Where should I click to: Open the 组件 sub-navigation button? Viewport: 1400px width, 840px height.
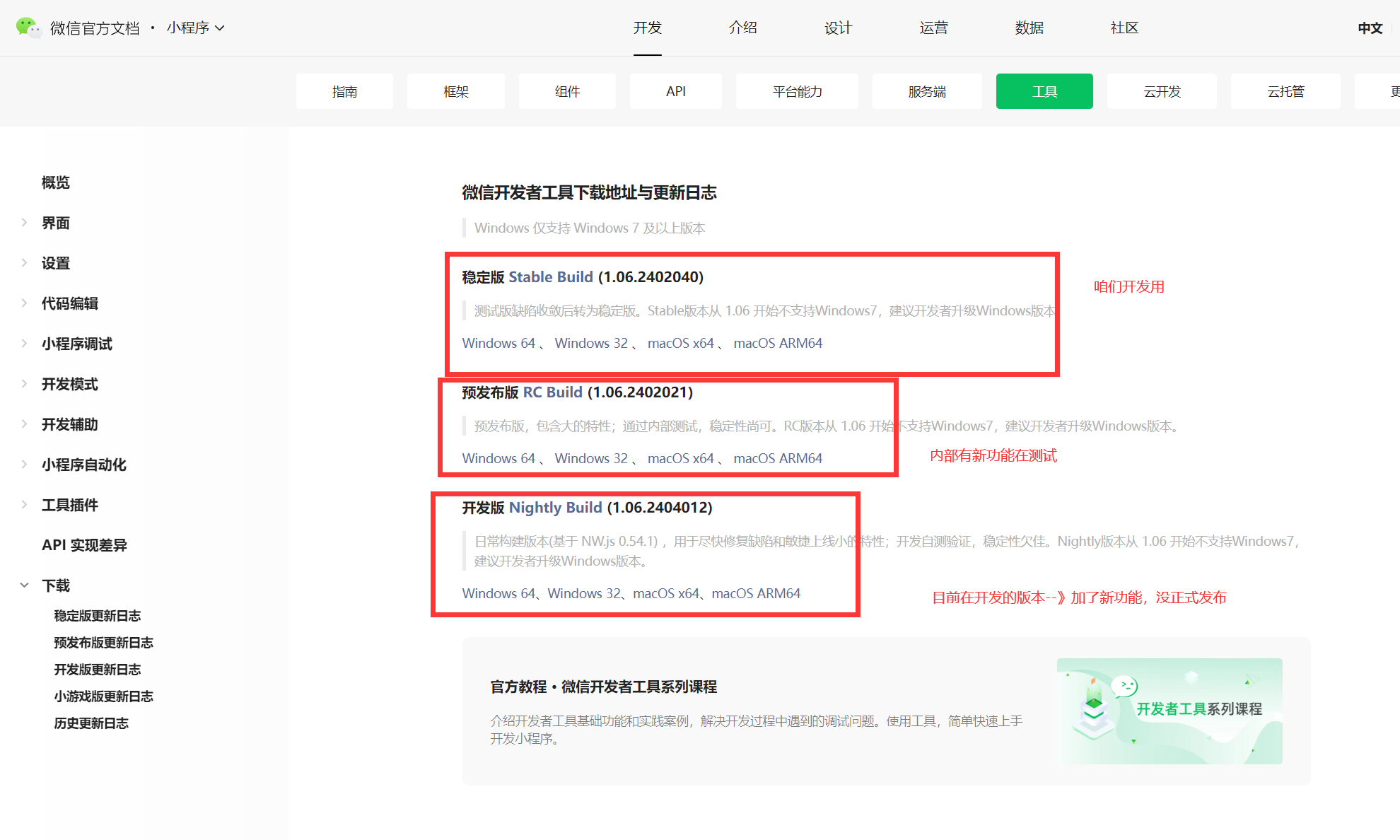click(x=567, y=91)
